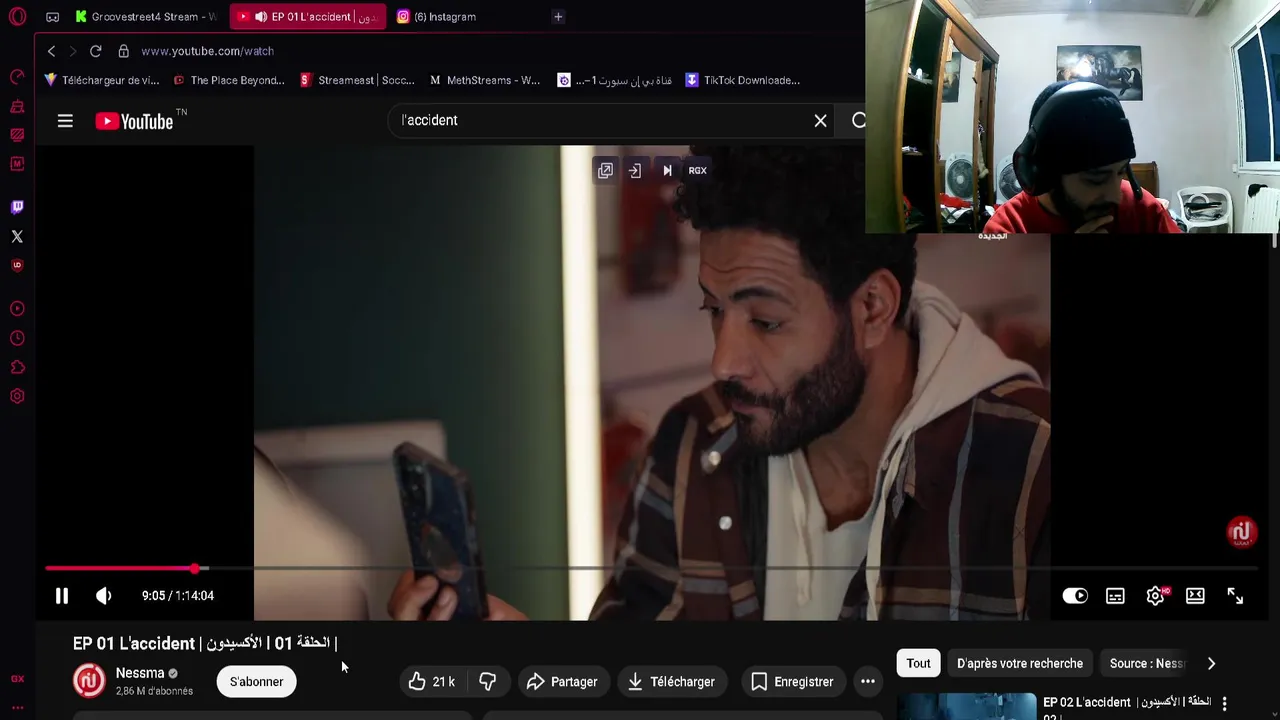Viewport: 1280px width, 720px height.
Task: Open the YouTube hamburger guide menu
Action: [x=65, y=121]
